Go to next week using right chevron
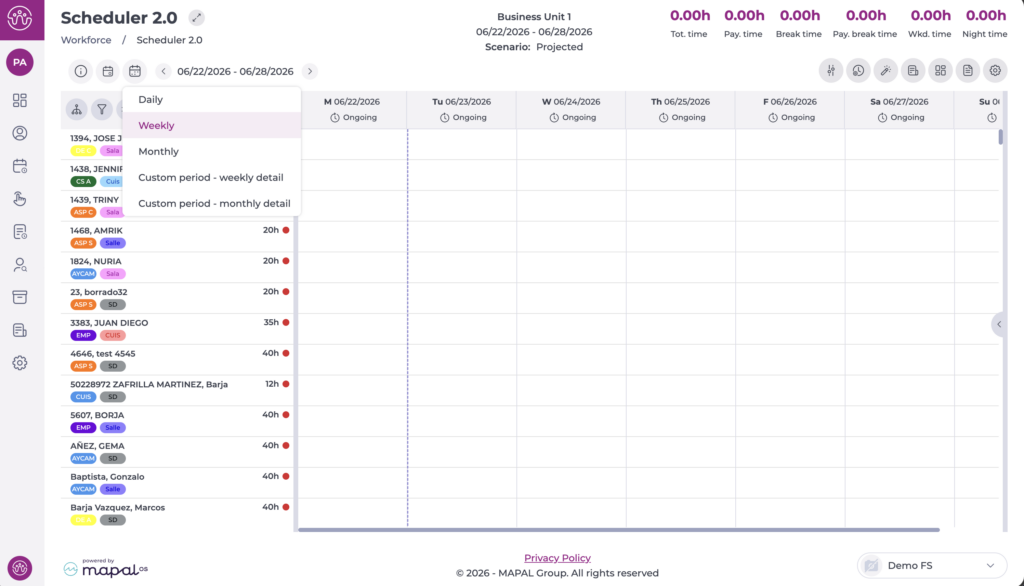The height and width of the screenshot is (586, 1024). point(310,71)
